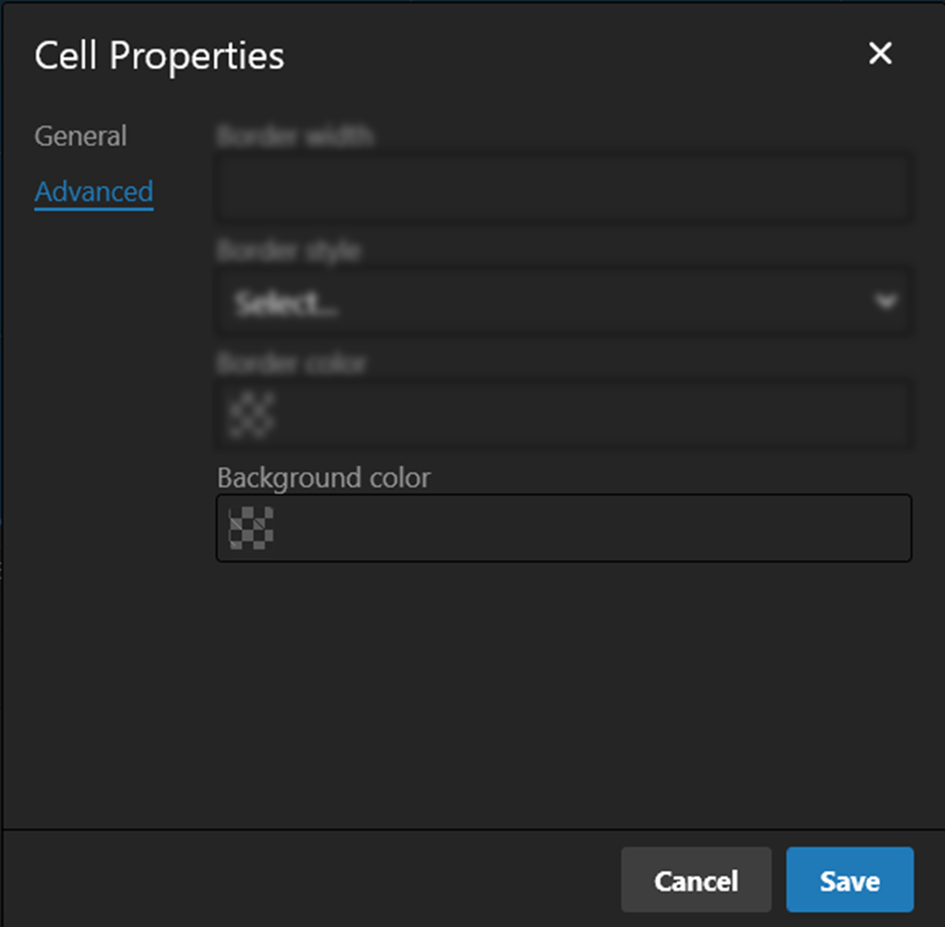Image resolution: width=945 pixels, height=927 pixels.
Task: Open the Border color checkered swatch picker
Action: [x=251, y=415]
